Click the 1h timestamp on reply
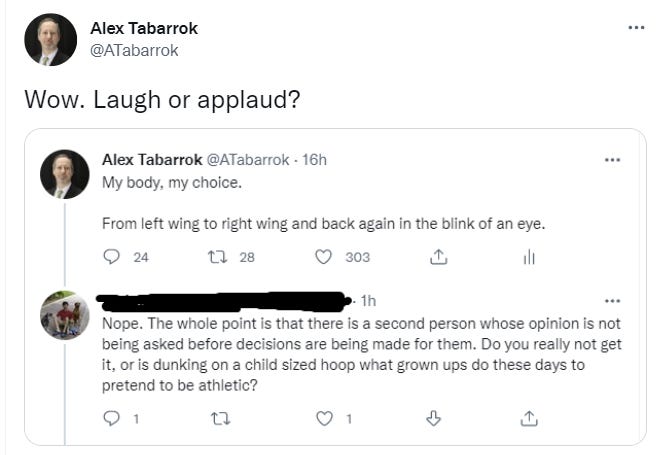 [x=368, y=300]
